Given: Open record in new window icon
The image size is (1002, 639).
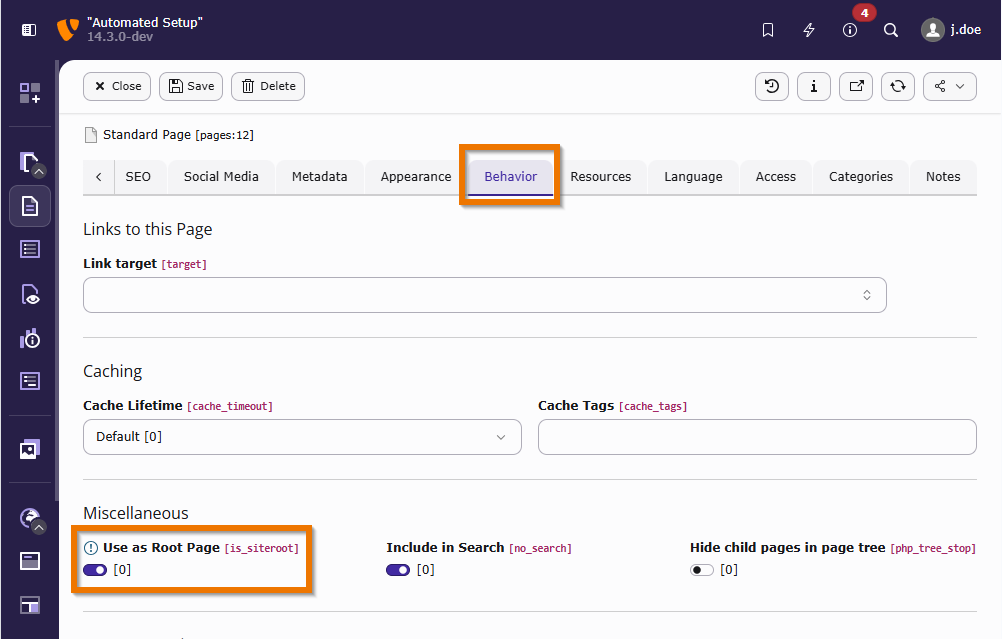Looking at the screenshot, I should click(x=856, y=86).
